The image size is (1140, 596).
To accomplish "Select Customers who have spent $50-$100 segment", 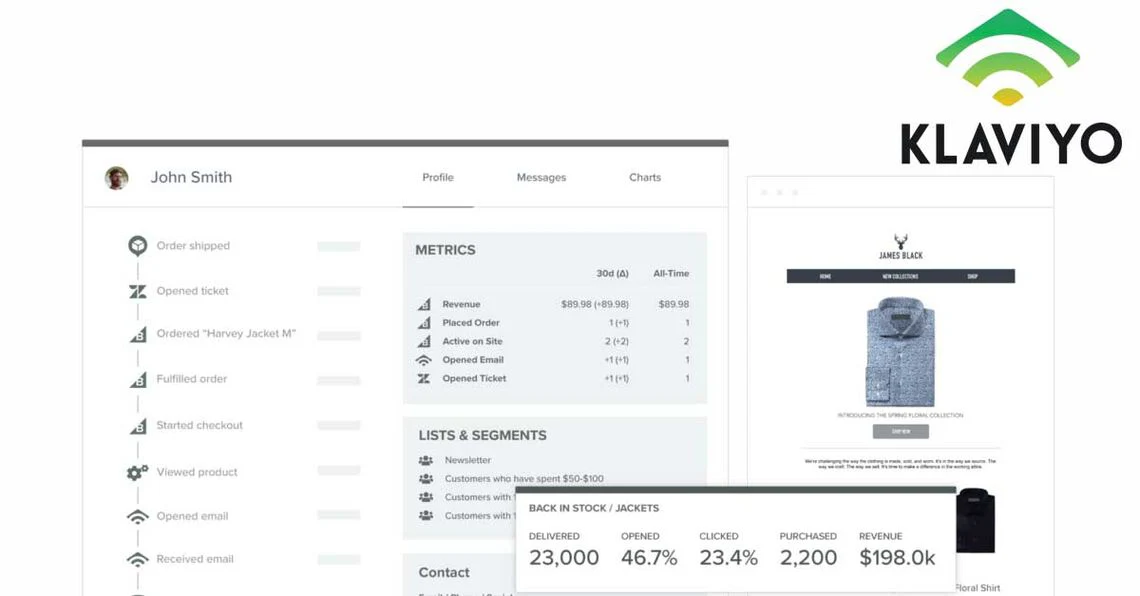I will [524, 479].
